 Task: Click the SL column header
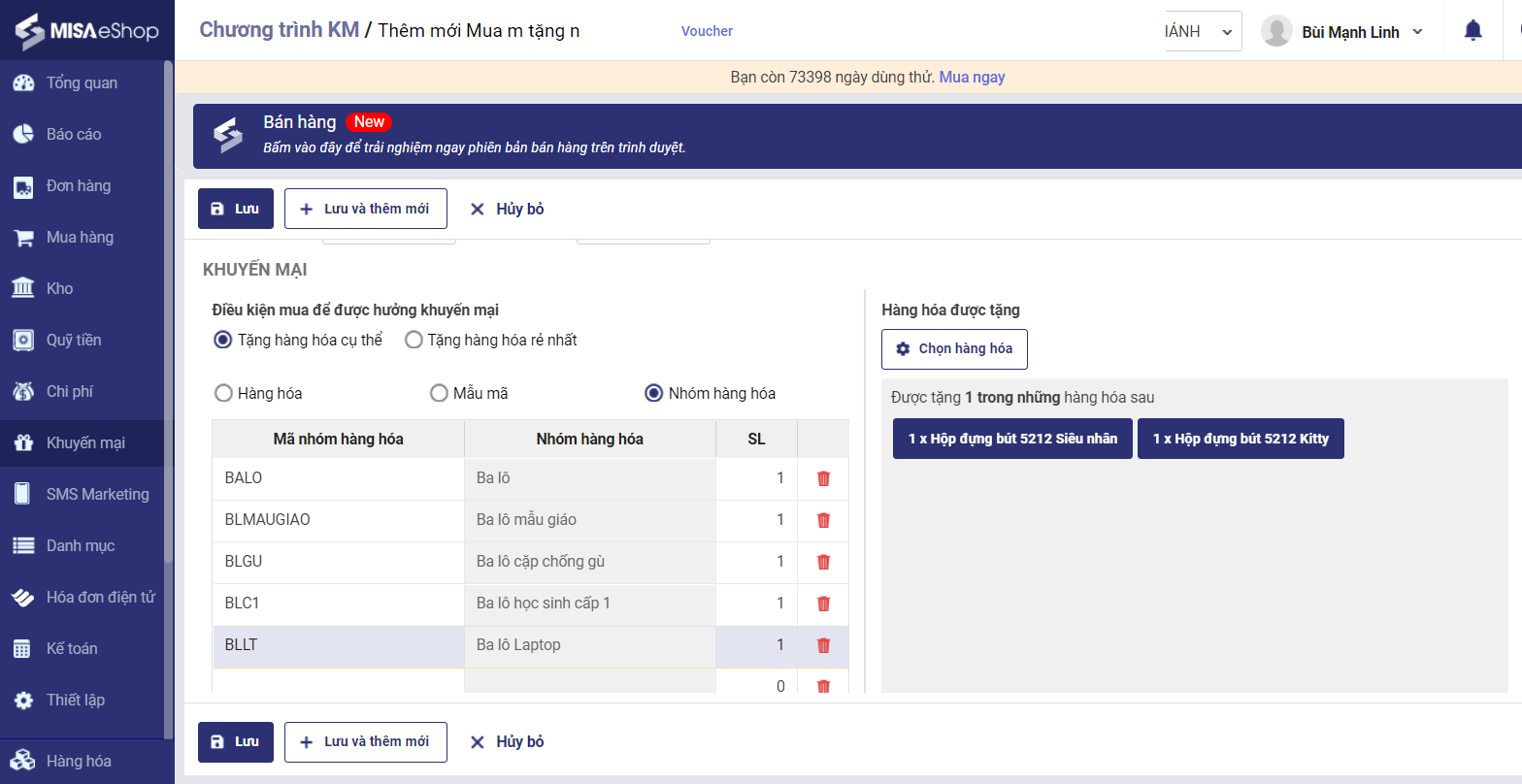click(756, 439)
